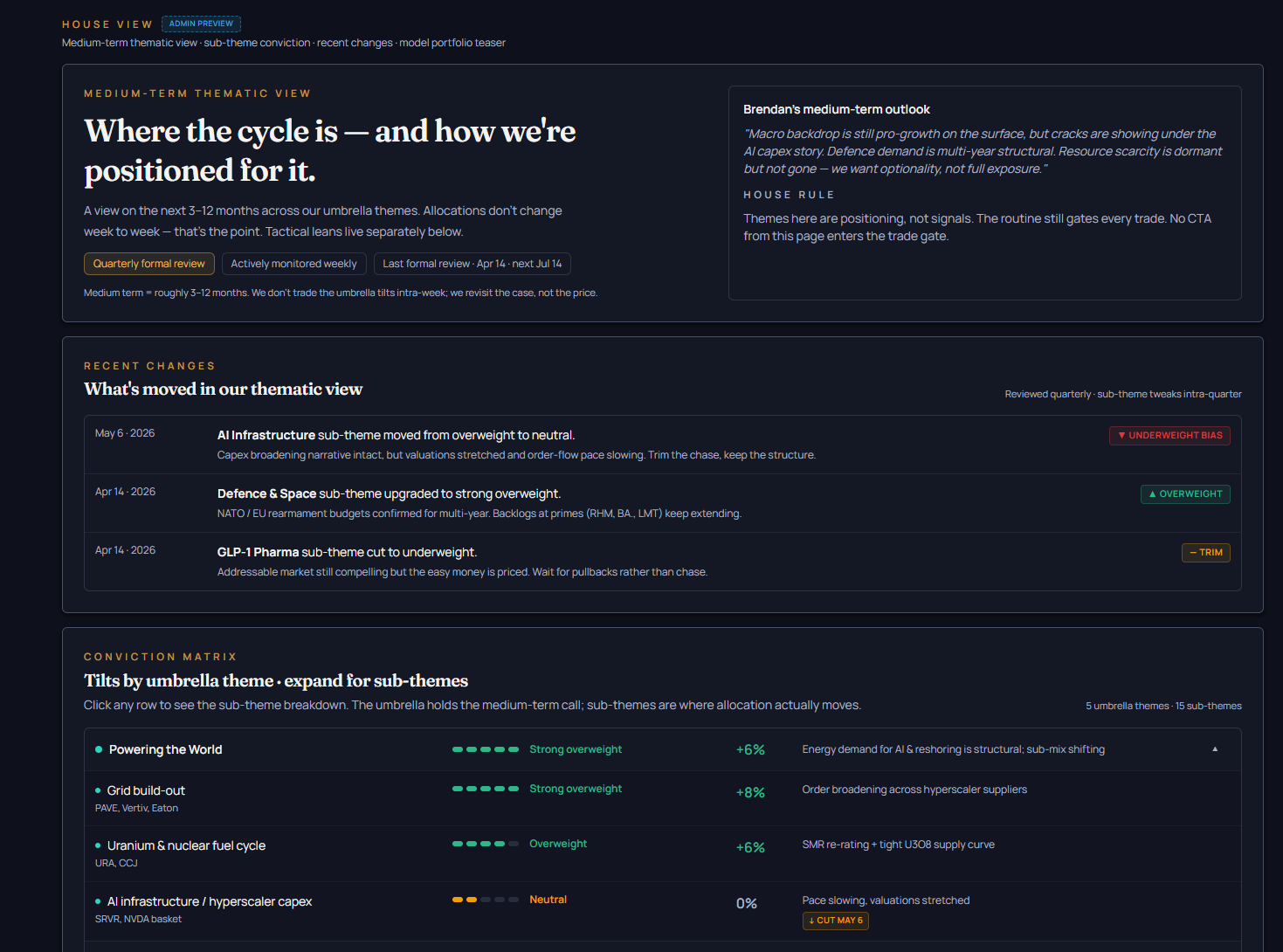The width and height of the screenshot is (1283, 952).
Task: Select the AI infrastructure / hyperscaler capex row
Action: 662,911
